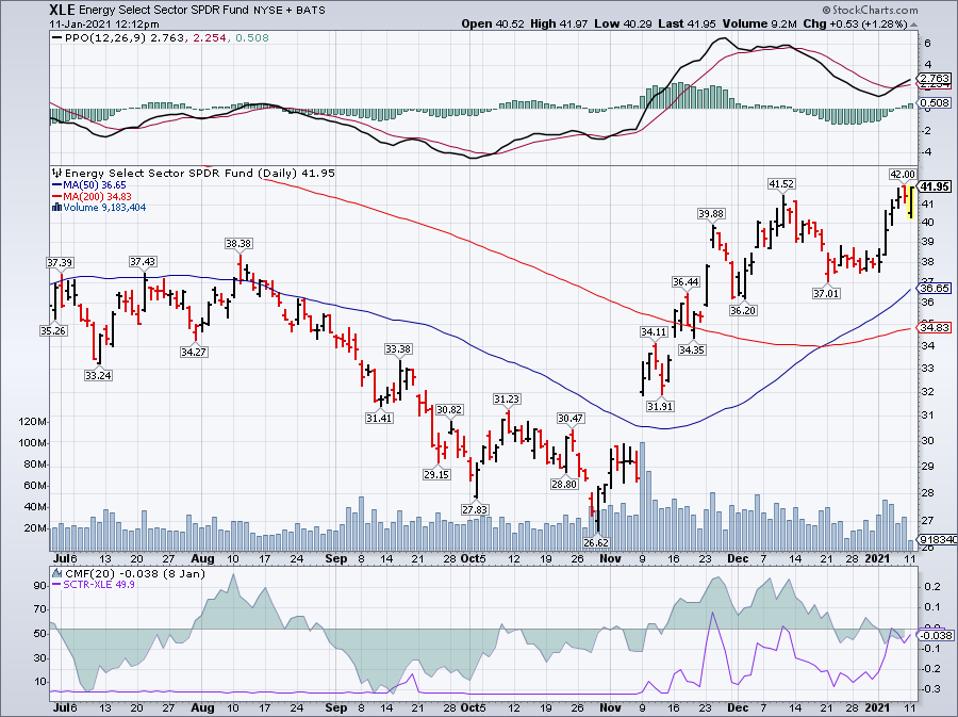The height and width of the screenshot is (717, 958).
Task: Click the 36.65 MA(50) tag on right axis
Action: (935, 289)
